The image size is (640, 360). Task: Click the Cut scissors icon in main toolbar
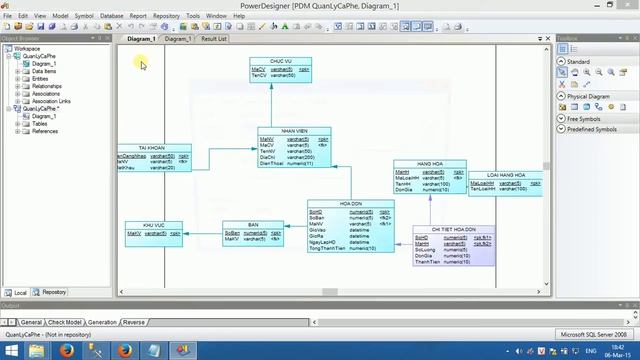pos(85,27)
